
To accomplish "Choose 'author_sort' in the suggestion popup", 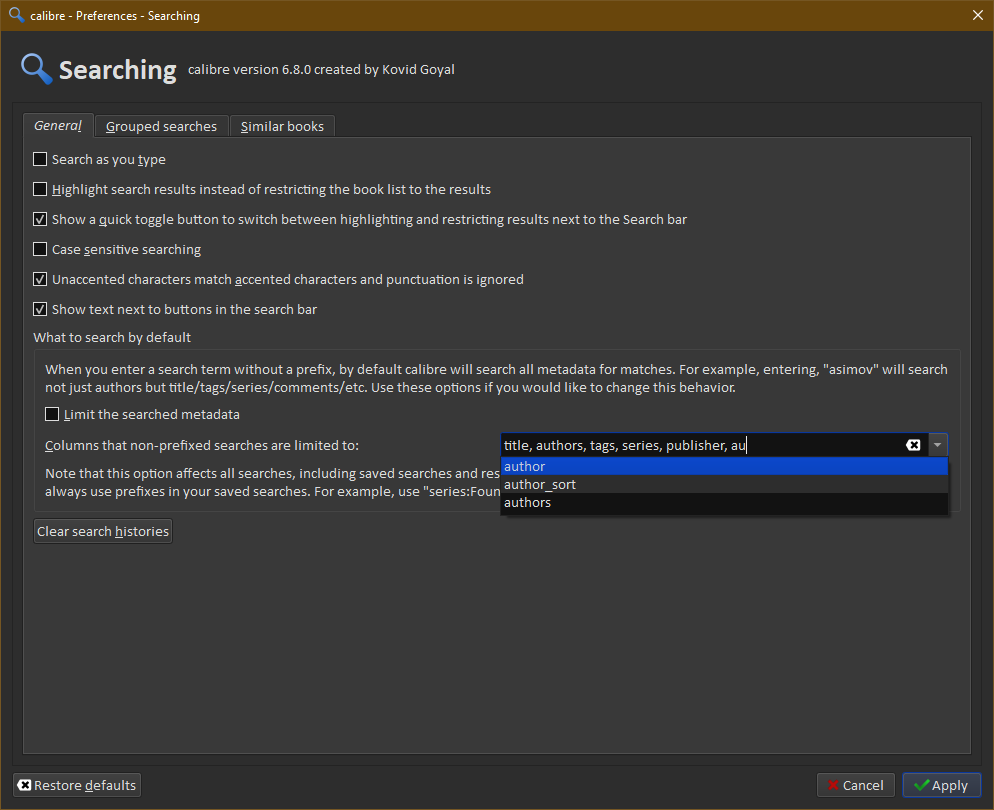I will (724, 484).
